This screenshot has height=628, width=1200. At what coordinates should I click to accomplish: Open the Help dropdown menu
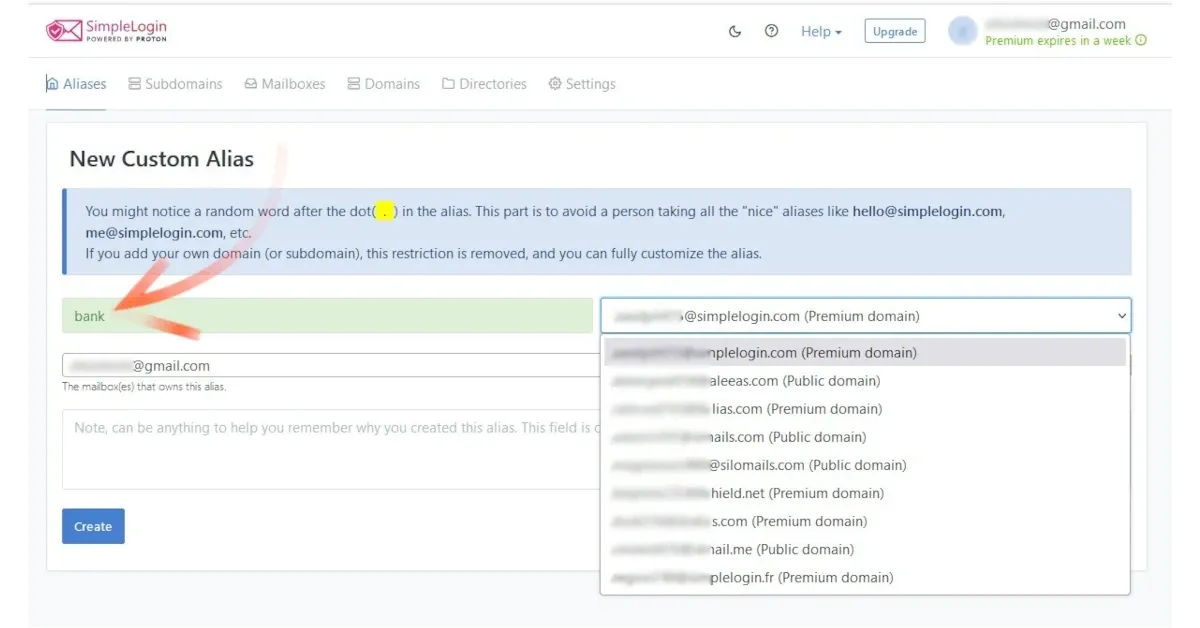coord(821,32)
